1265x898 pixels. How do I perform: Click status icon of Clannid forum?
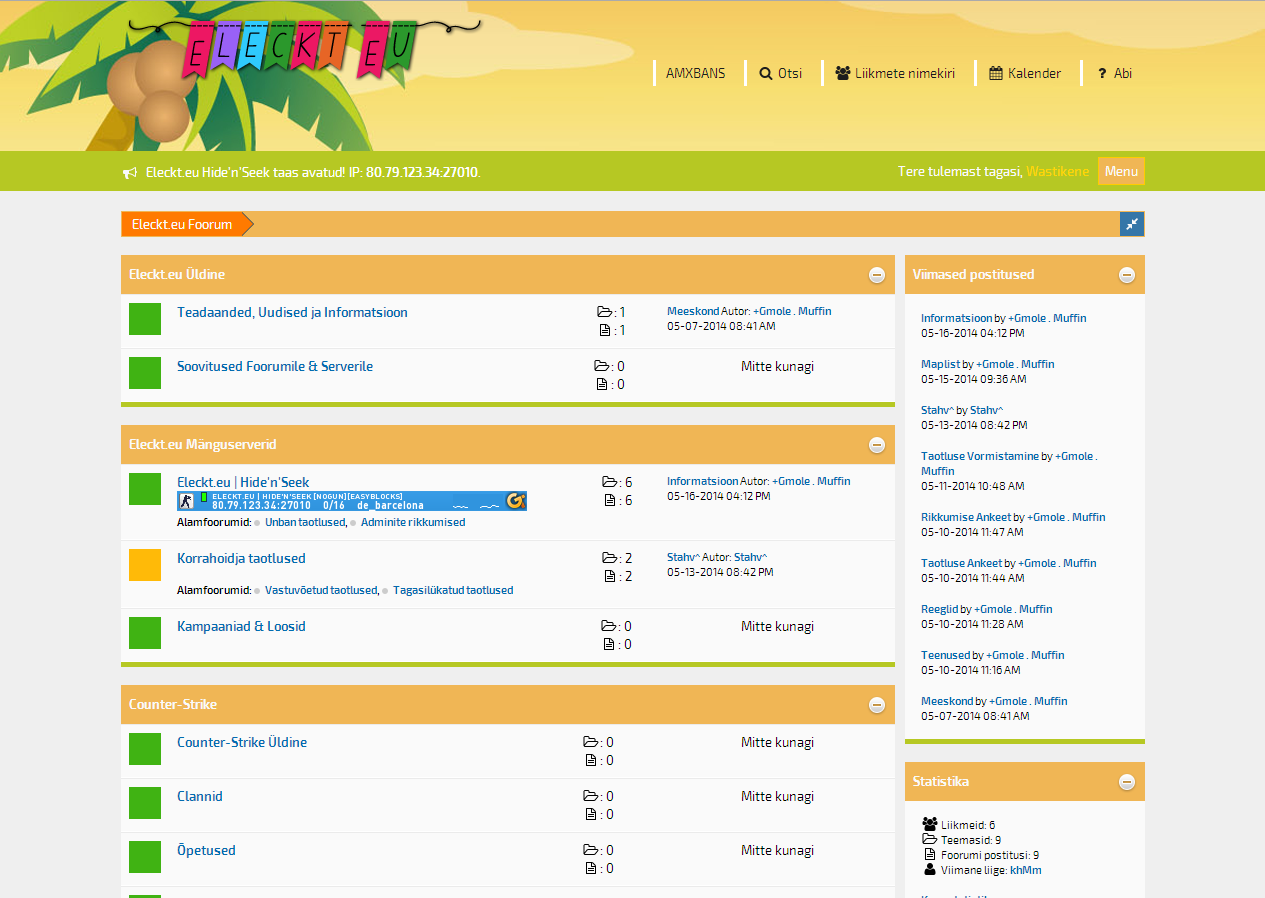click(x=145, y=803)
